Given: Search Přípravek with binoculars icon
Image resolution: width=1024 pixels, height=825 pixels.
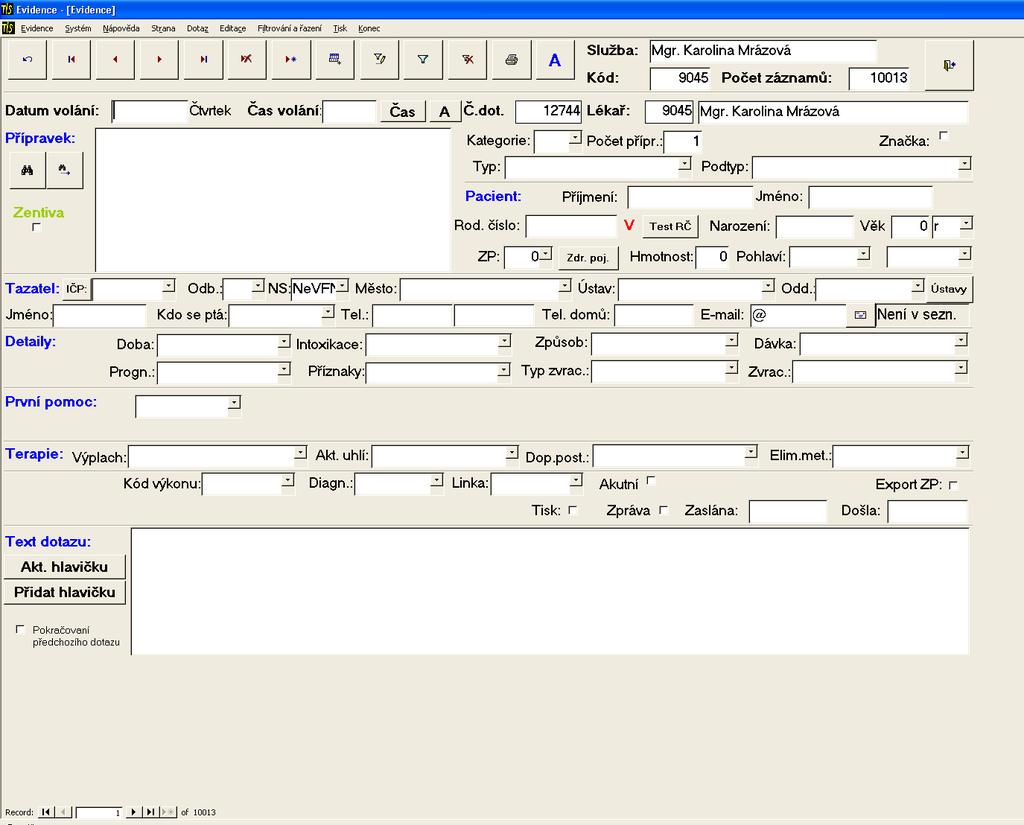Looking at the screenshot, I should [27, 170].
